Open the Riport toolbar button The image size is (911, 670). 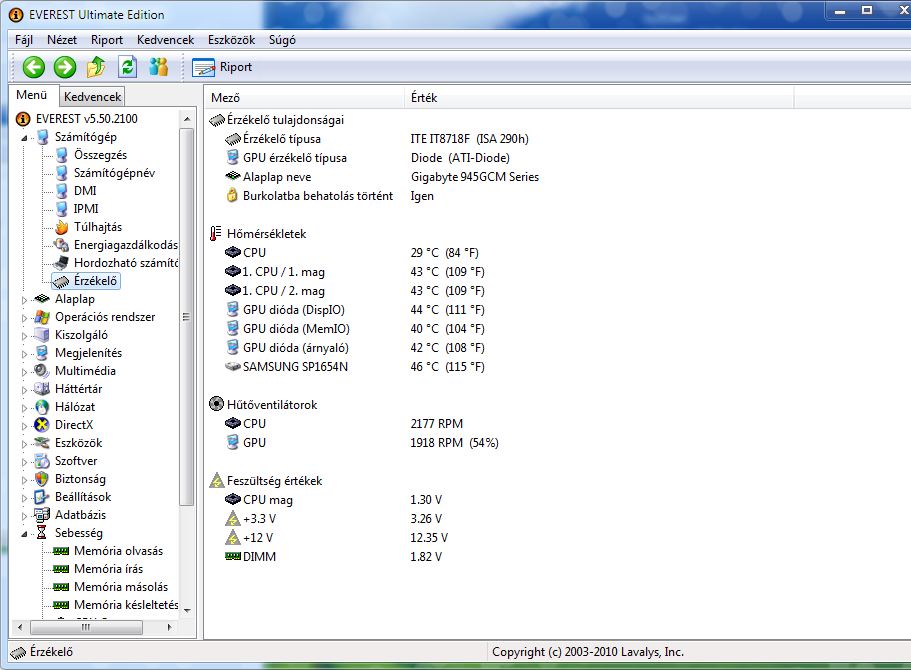click(x=222, y=67)
